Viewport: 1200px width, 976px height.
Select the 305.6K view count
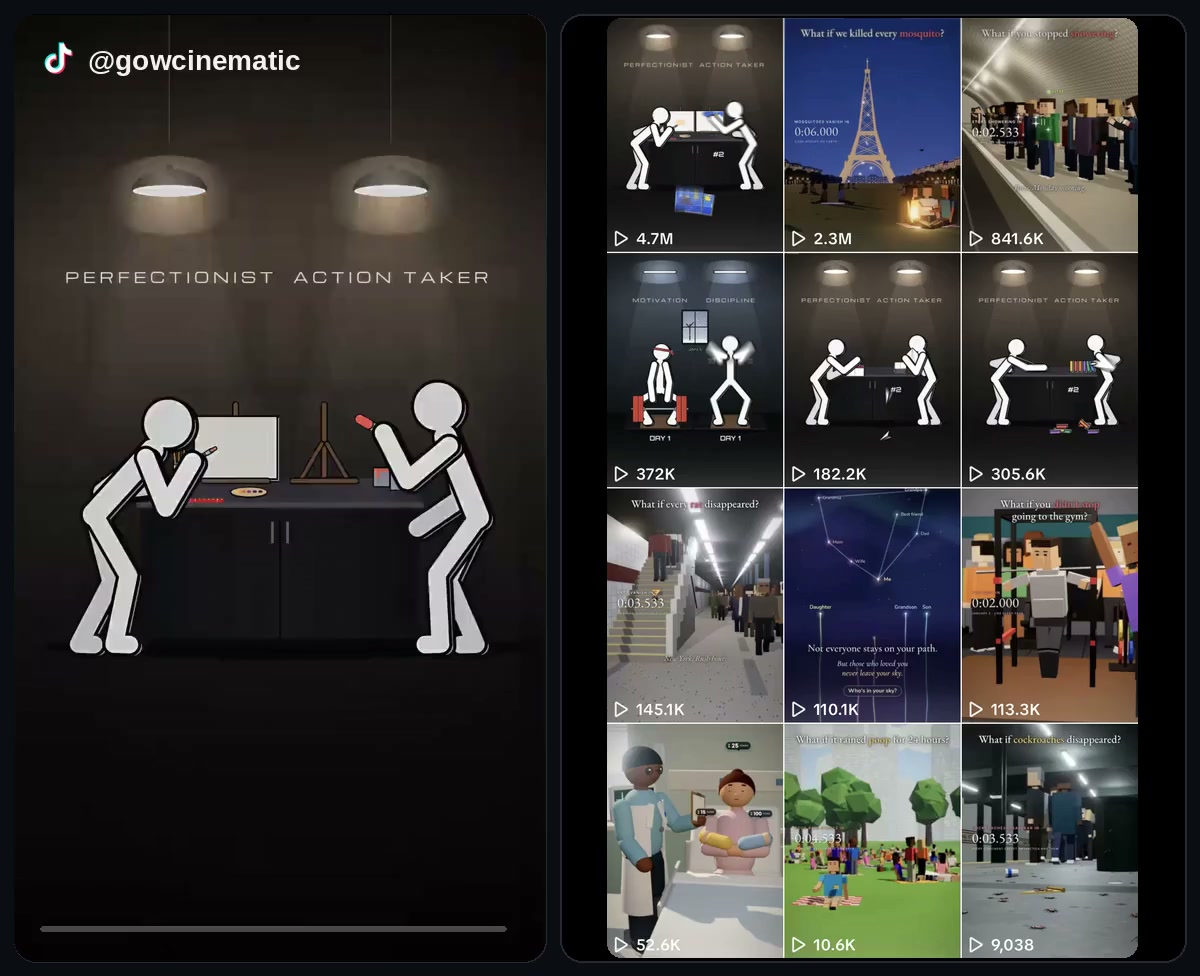click(1018, 474)
